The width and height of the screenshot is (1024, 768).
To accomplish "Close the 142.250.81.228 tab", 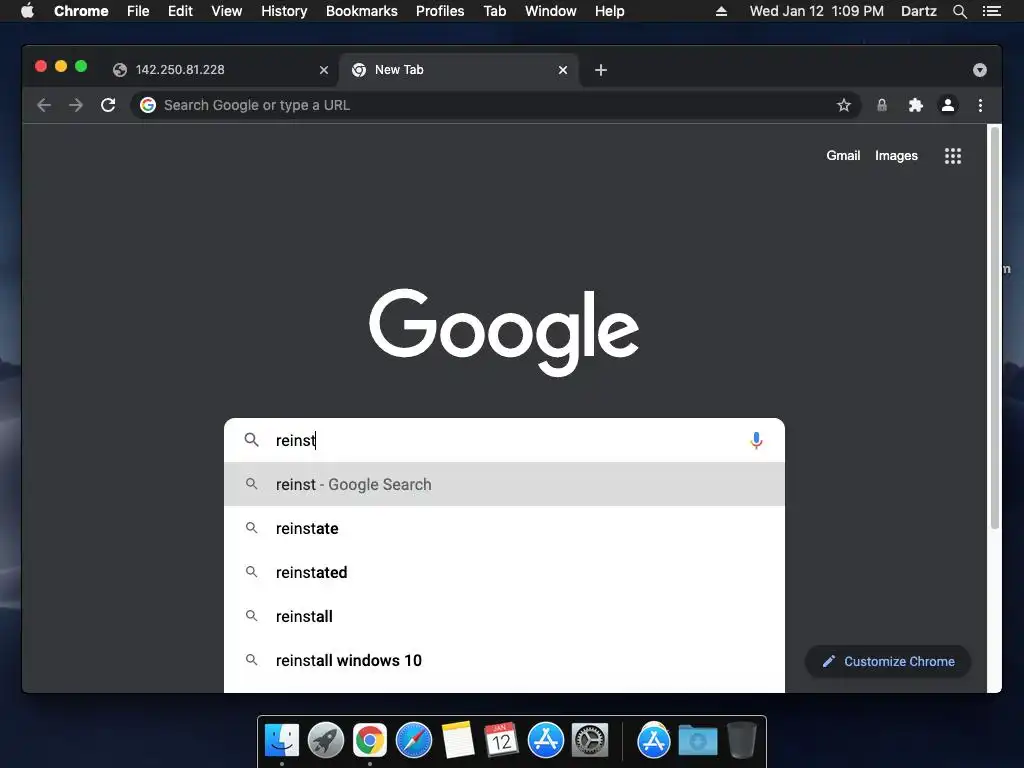I will click(323, 70).
